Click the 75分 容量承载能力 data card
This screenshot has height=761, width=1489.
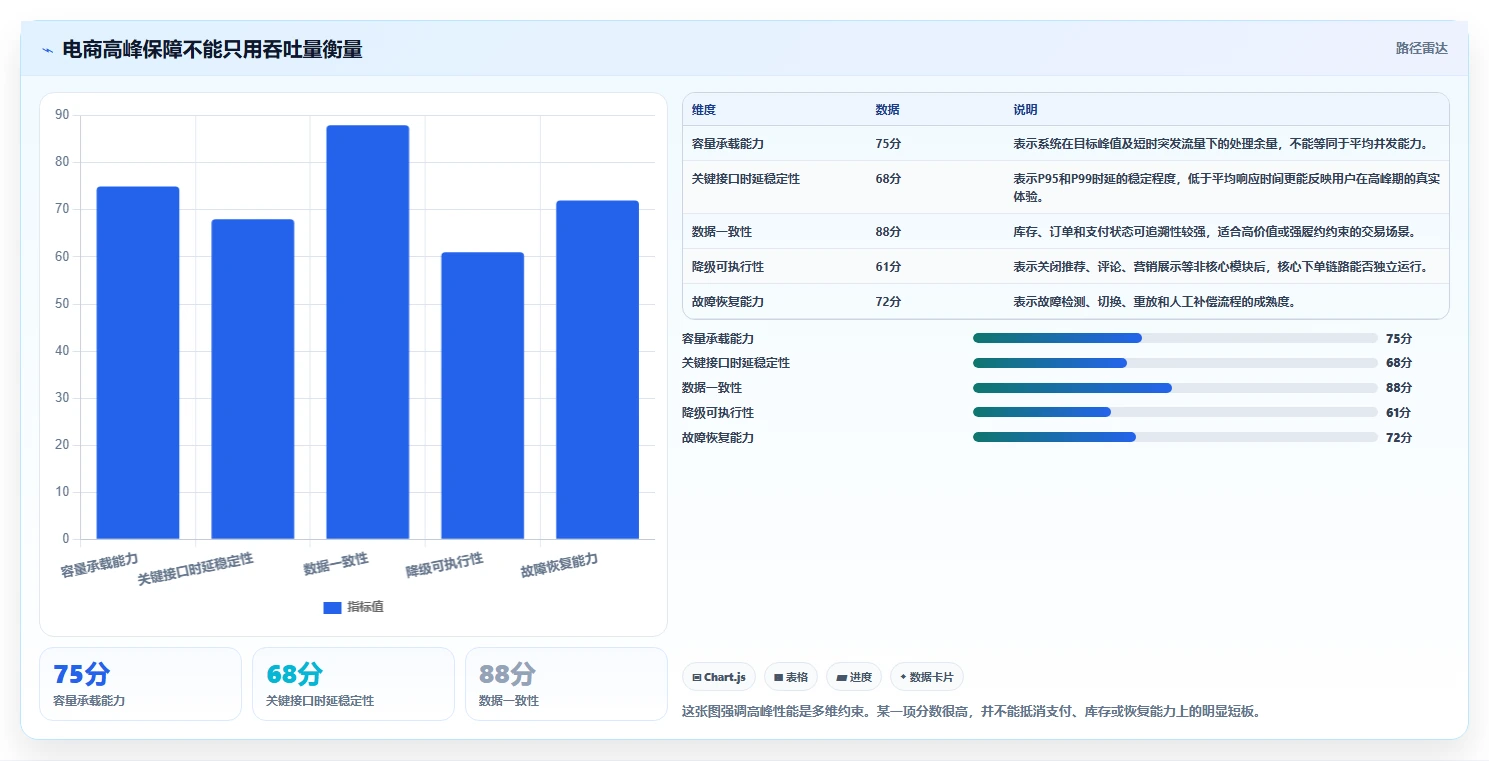tap(140, 684)
